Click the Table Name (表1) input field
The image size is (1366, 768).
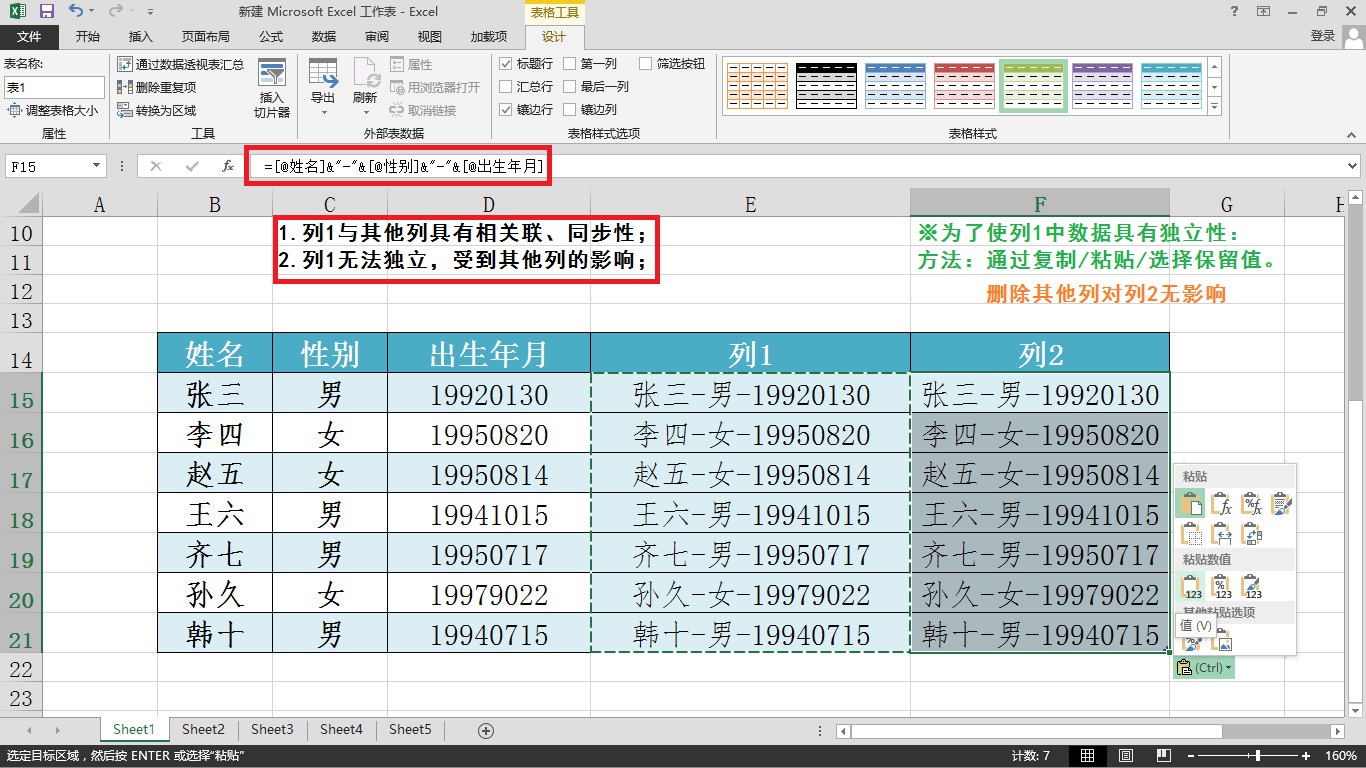click(x=53, y=88)
